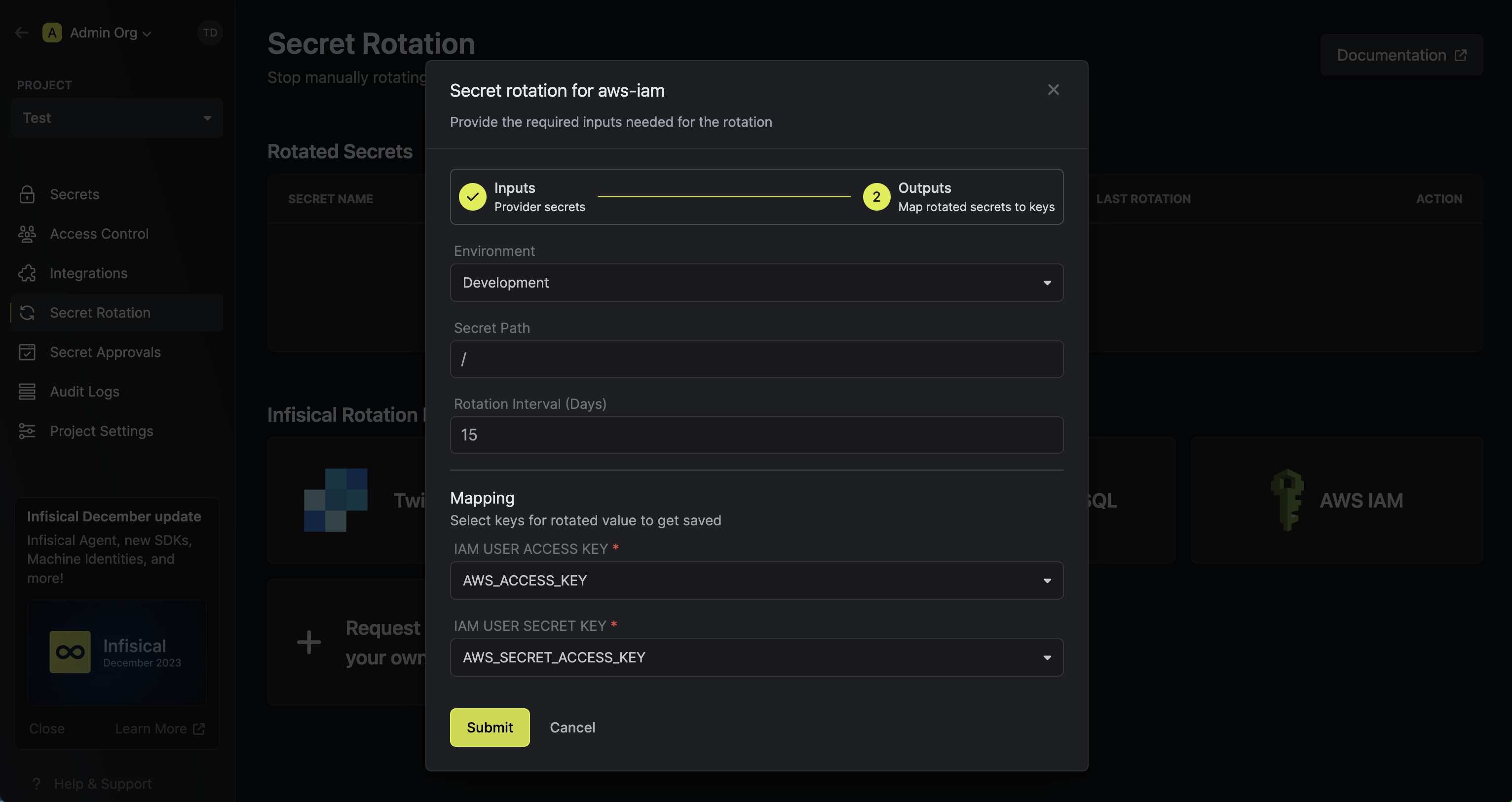Select the Outputs step number 2 circle
Screen dimensions: 1512x802
pos(876,196)
